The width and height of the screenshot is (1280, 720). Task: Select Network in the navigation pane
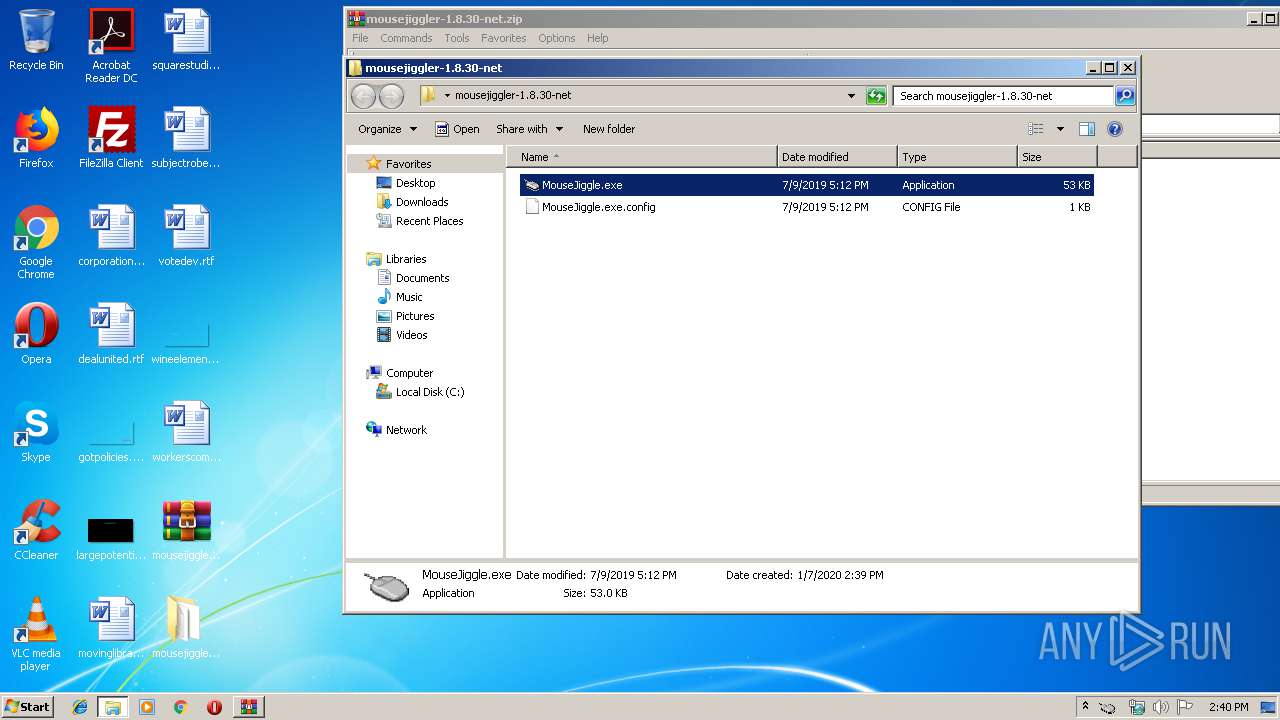click(x=406, y=430)
